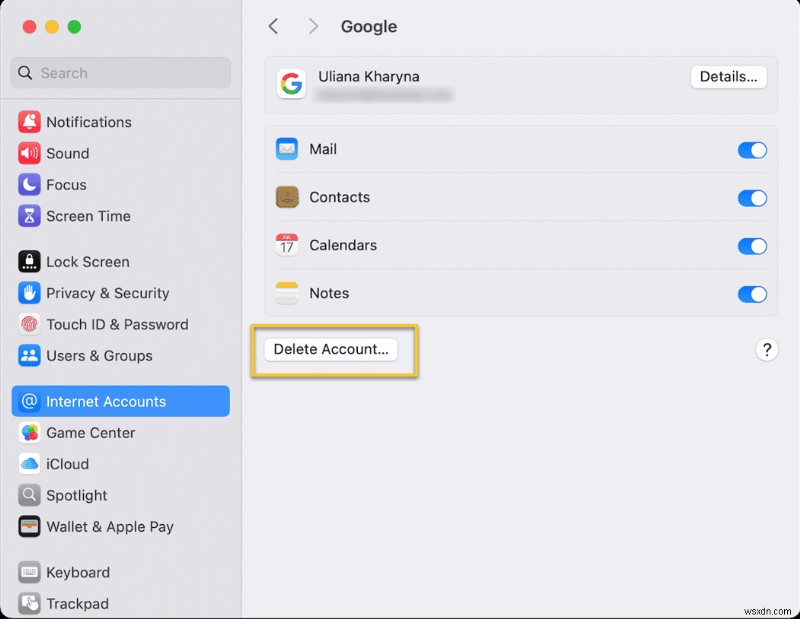The width and height of the screenshot is (800, 619).
Task: Go to Users & Groups
Action: (x=120, y=356)
